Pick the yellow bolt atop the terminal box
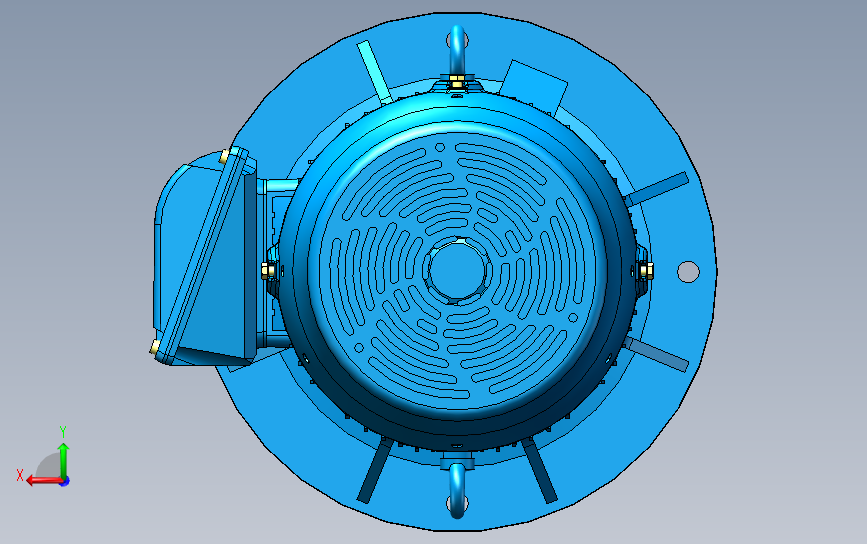 point(224,156)
